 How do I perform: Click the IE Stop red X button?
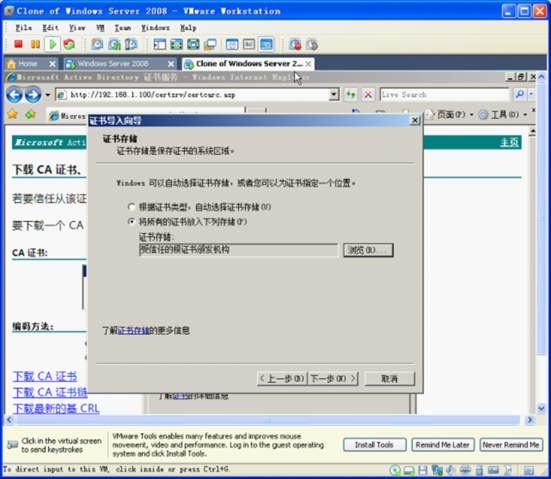(x=368, y=95)
